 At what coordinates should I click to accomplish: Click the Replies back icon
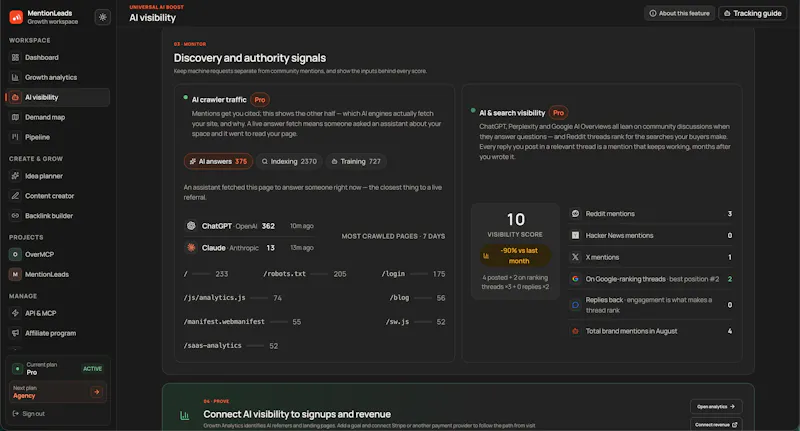tap(576, 305)
